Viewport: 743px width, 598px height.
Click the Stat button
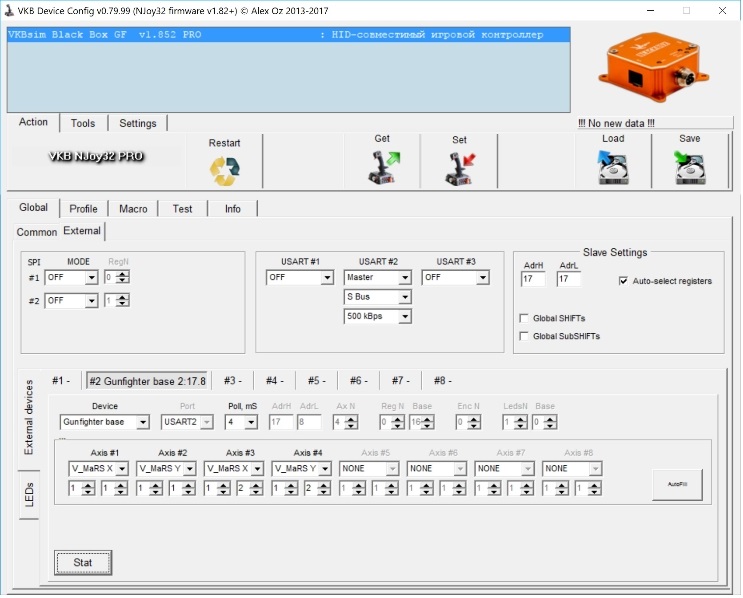(83, 562)
